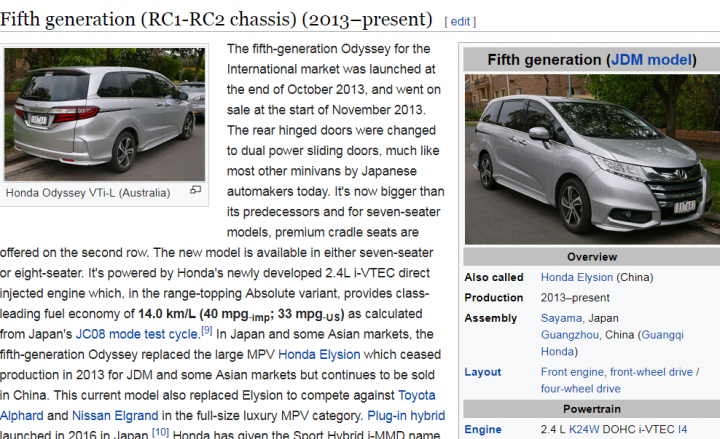Image resolution: width=720 pixels, height=439 pixels.
Task: Jump to citation reference [9]
Action: tap(207, 331)
